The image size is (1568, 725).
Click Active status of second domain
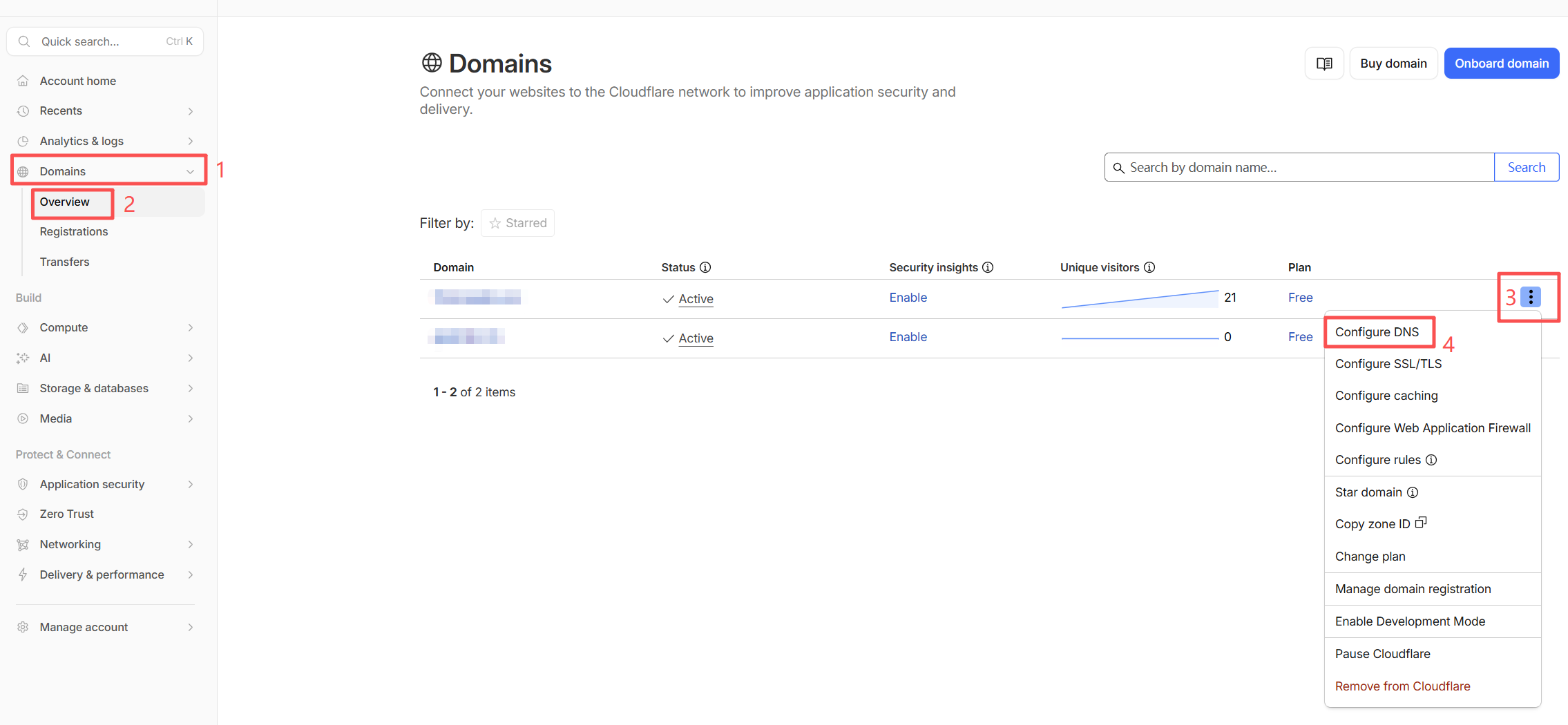[696, 338]
